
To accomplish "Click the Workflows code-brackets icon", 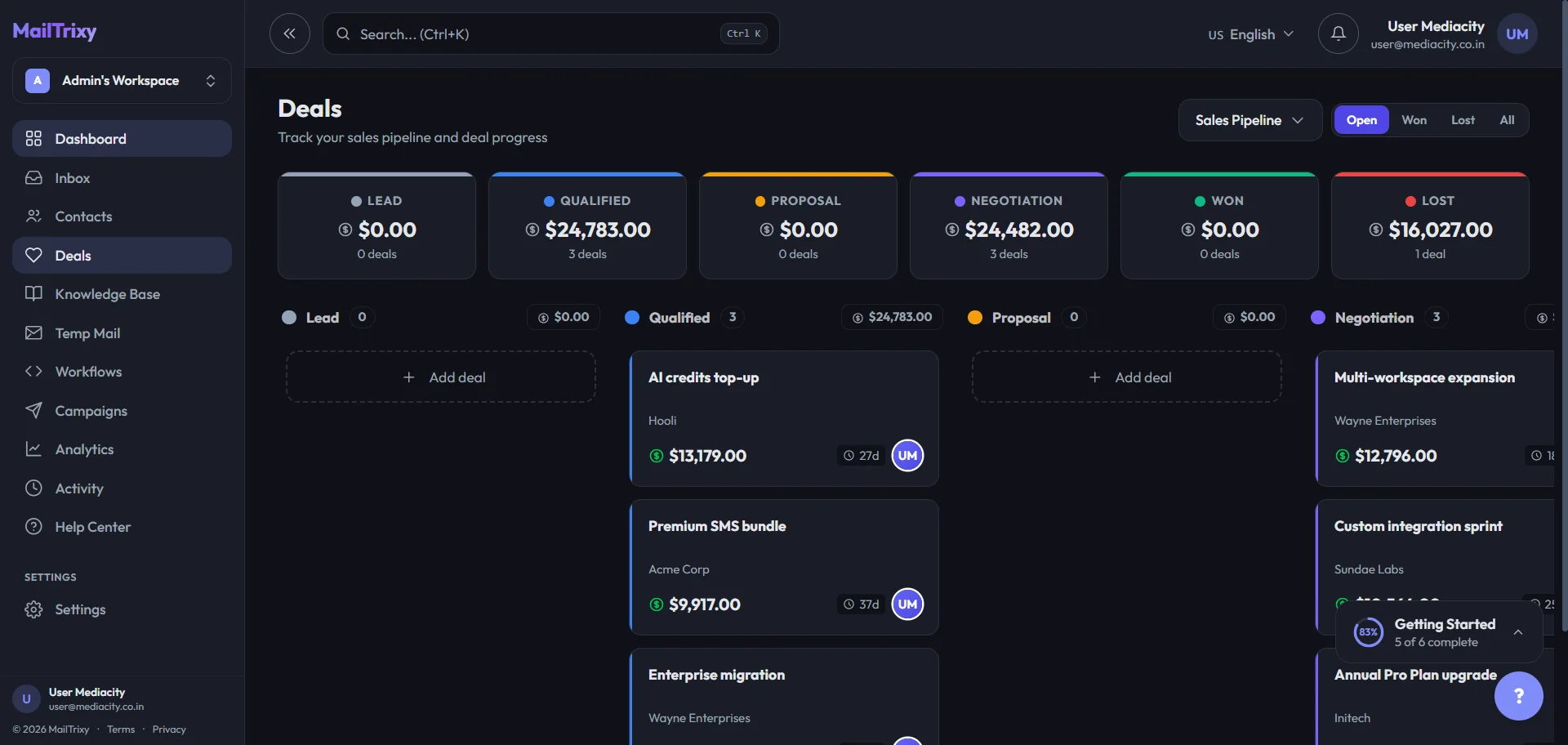I will click(x=33, y=372).
